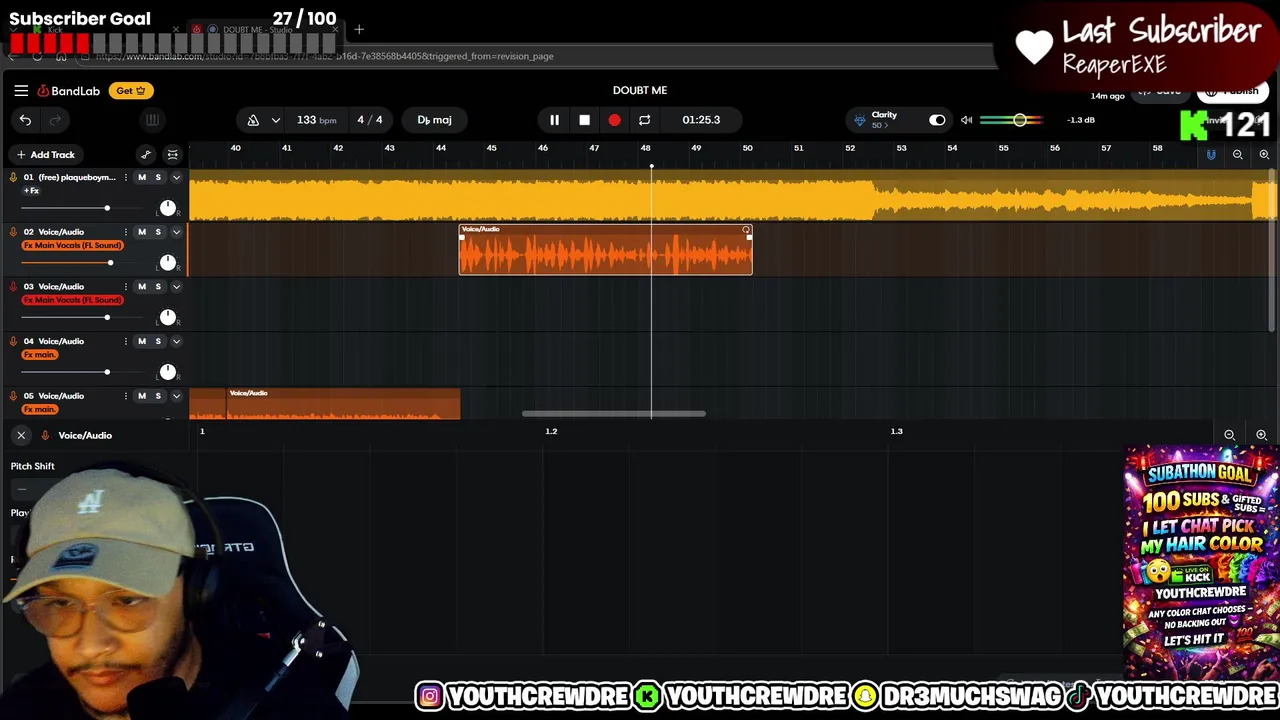The width and height of the screenshot is (1280, 720).
Task: Click track 02 pan knob
Action: click(x=167, y=263)
